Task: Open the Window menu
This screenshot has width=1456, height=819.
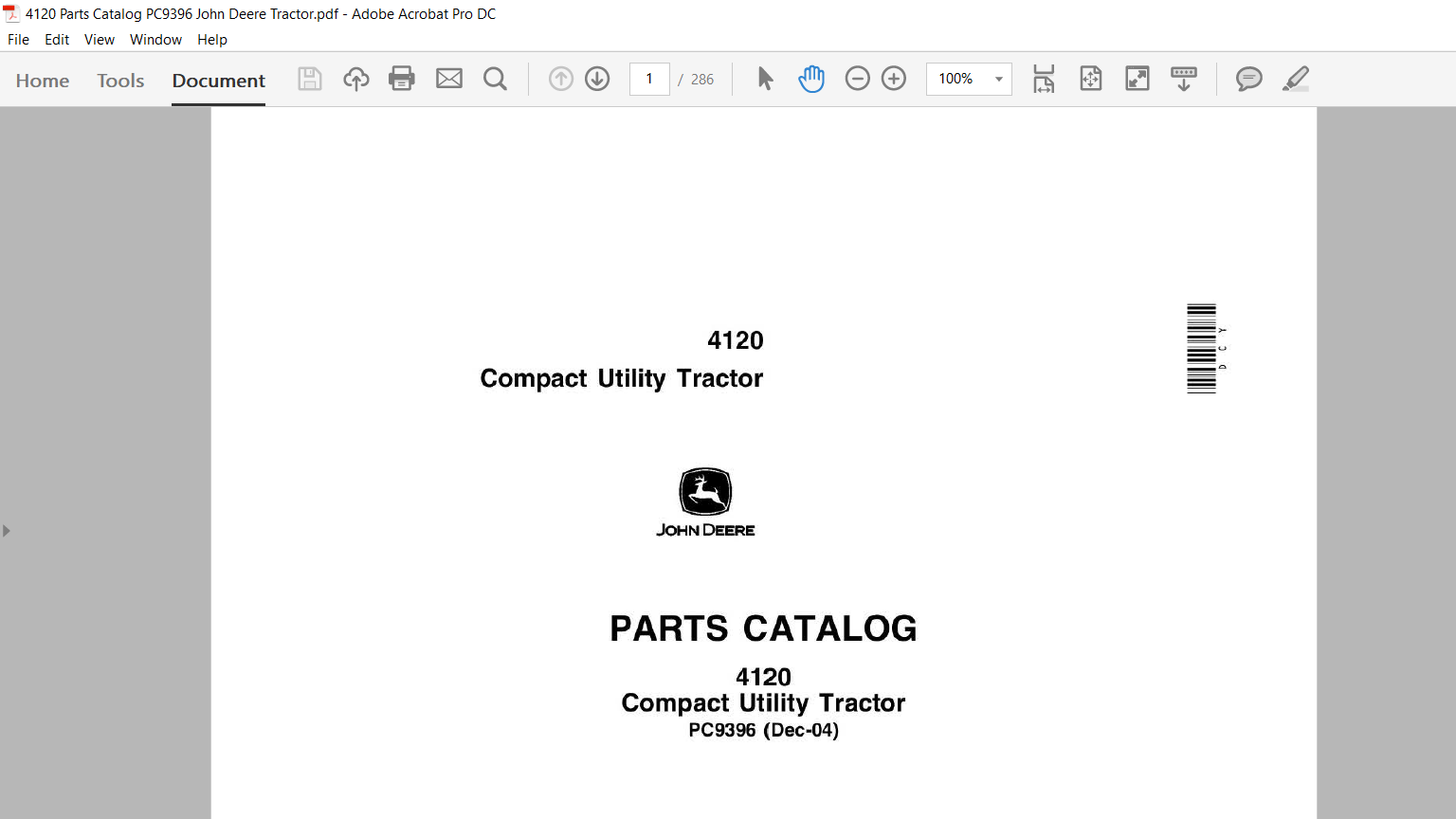Action: [x=155, y=40]
